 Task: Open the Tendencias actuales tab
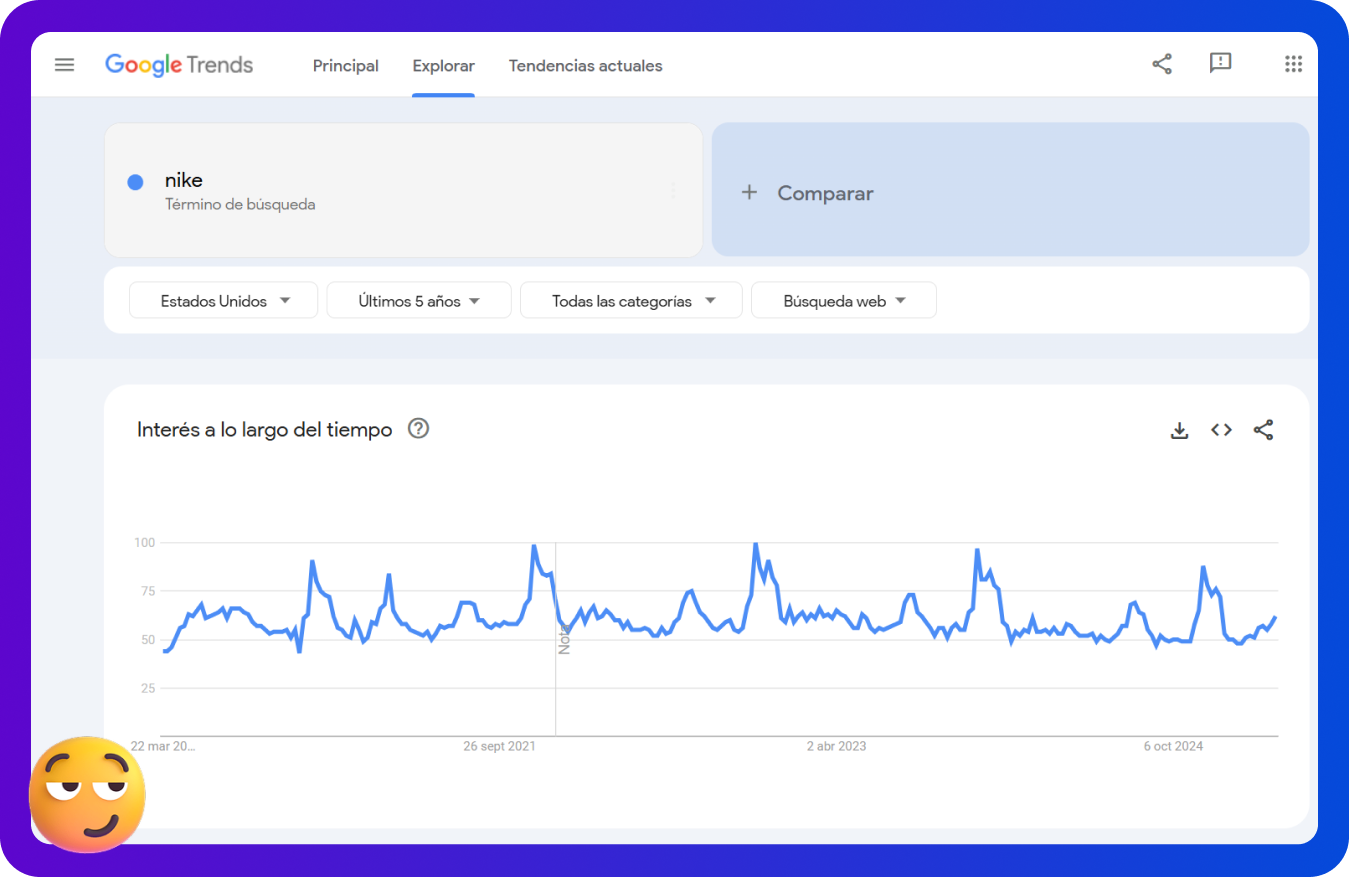coord(585,66)
